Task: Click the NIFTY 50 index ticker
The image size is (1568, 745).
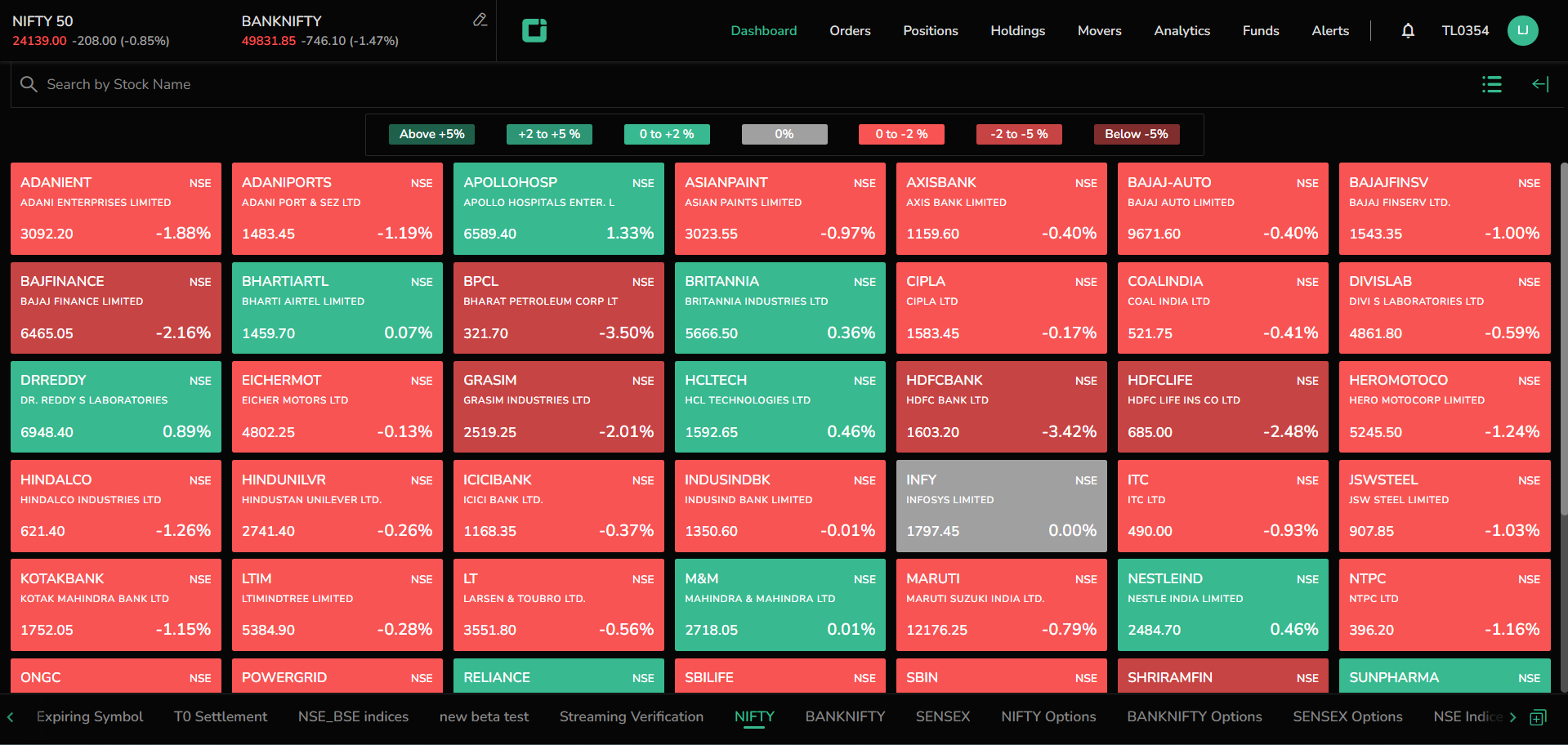Action: [x=91, y=30]
